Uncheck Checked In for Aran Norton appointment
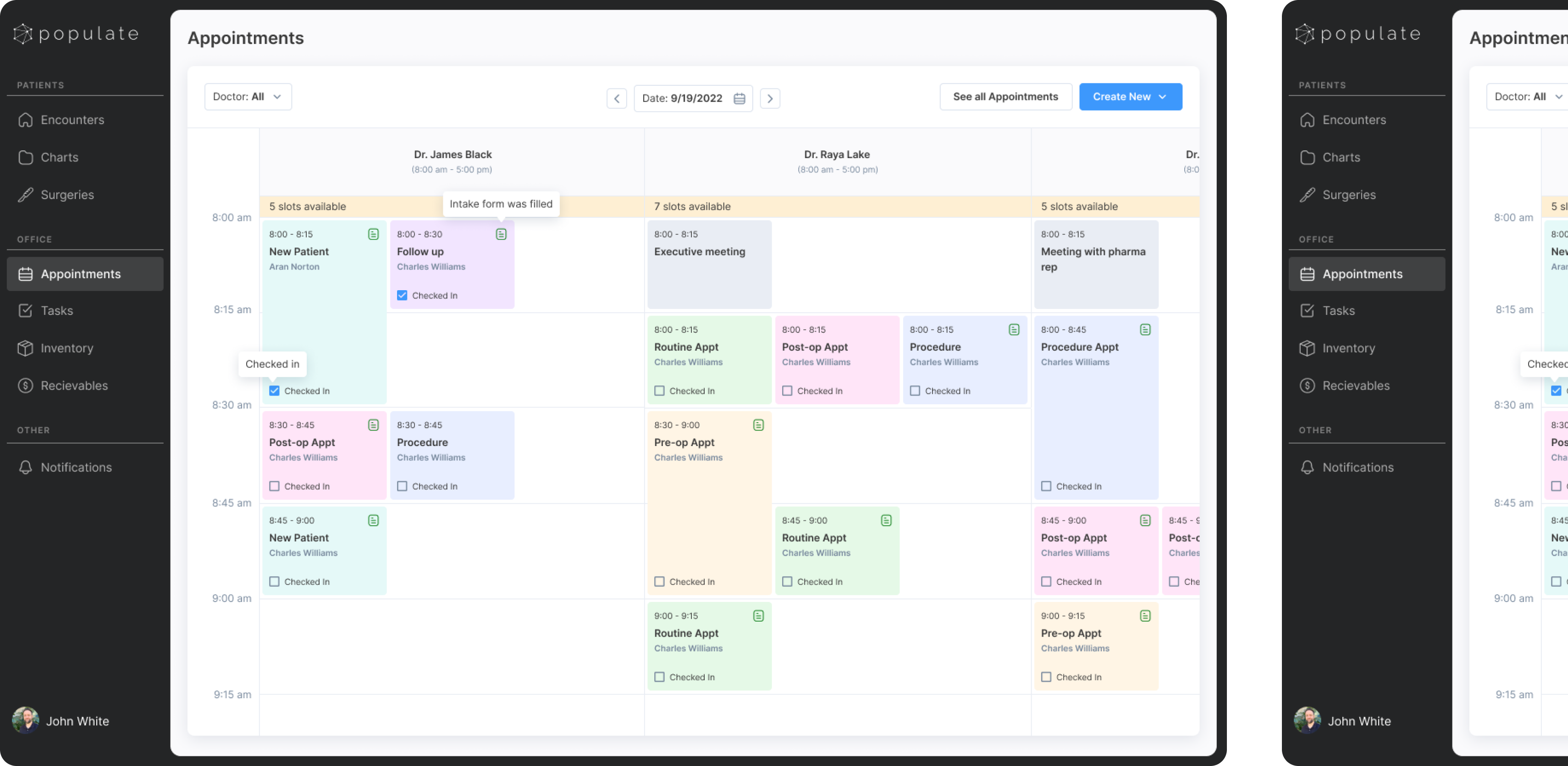1568x766 pixels. coord(275,391)
